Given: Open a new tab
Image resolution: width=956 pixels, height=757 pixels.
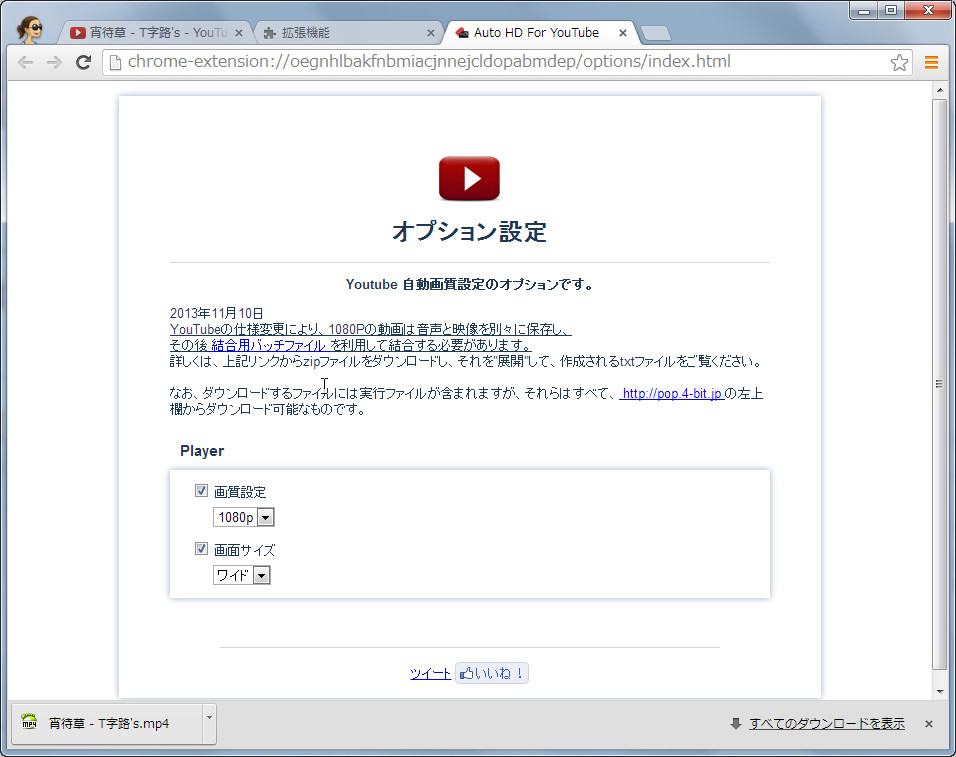Looking at the screenshot, I should (656, 34).
